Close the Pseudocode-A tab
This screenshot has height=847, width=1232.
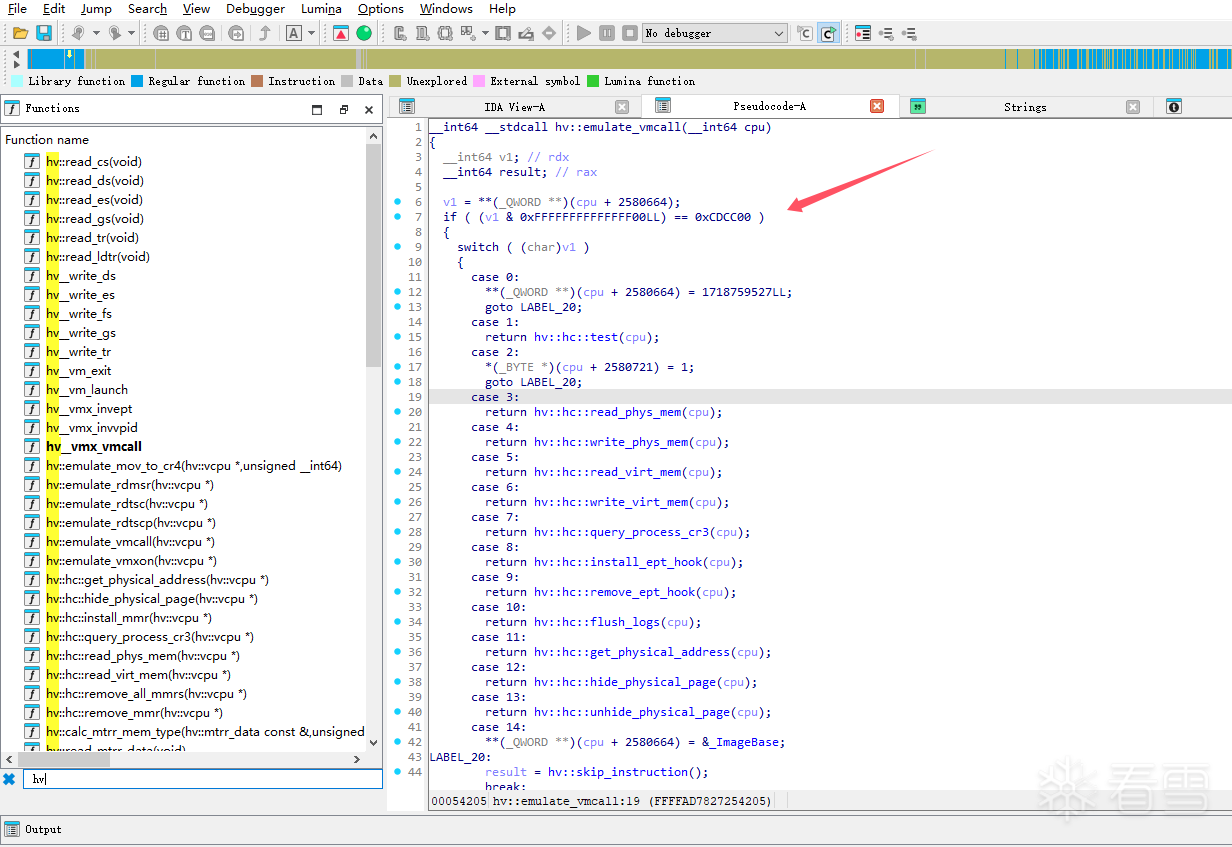tap(877, 107)
